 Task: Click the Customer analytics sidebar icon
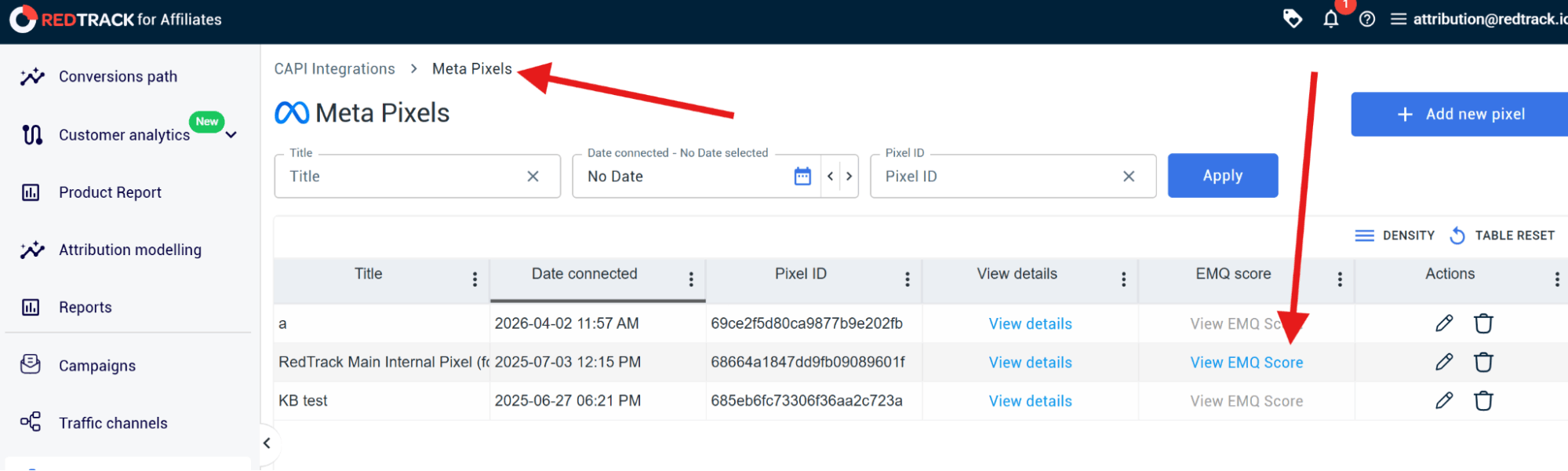pyautogui.click(x=32, y=135)
